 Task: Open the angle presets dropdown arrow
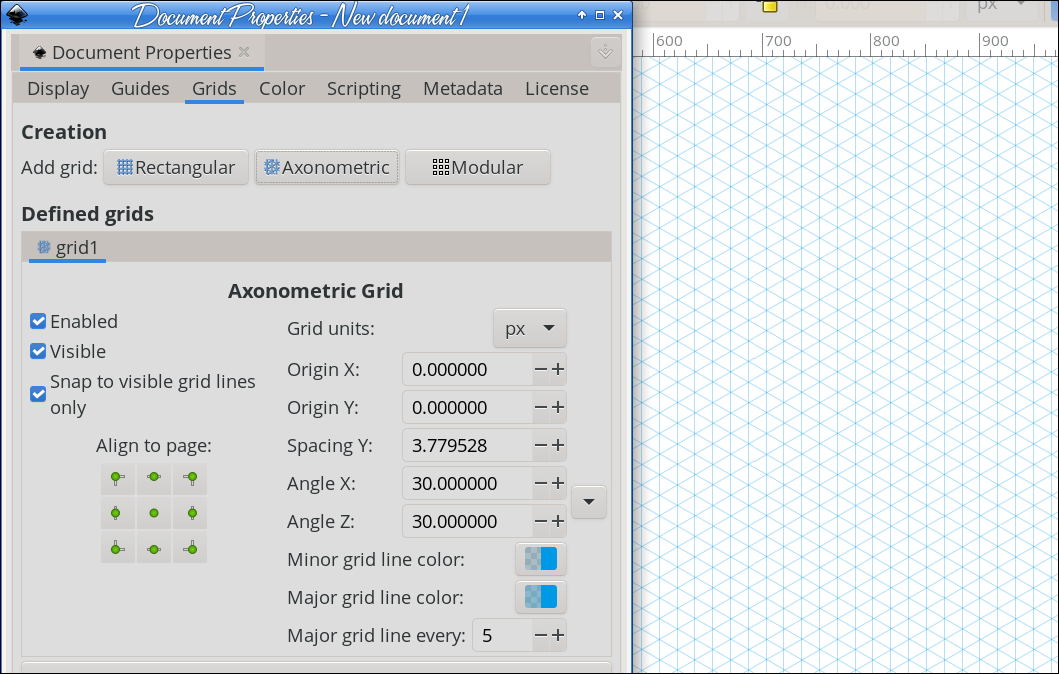(x=589, y=502)
